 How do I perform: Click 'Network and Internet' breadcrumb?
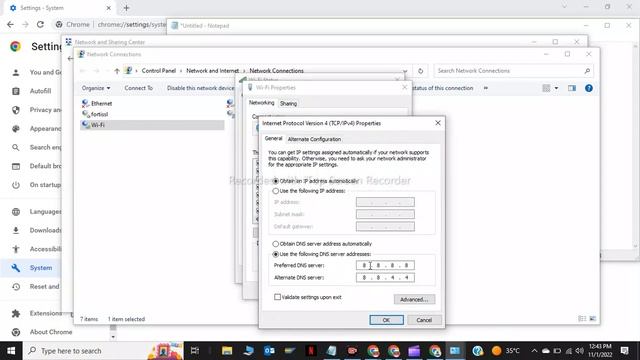click(x=212, y=71)
